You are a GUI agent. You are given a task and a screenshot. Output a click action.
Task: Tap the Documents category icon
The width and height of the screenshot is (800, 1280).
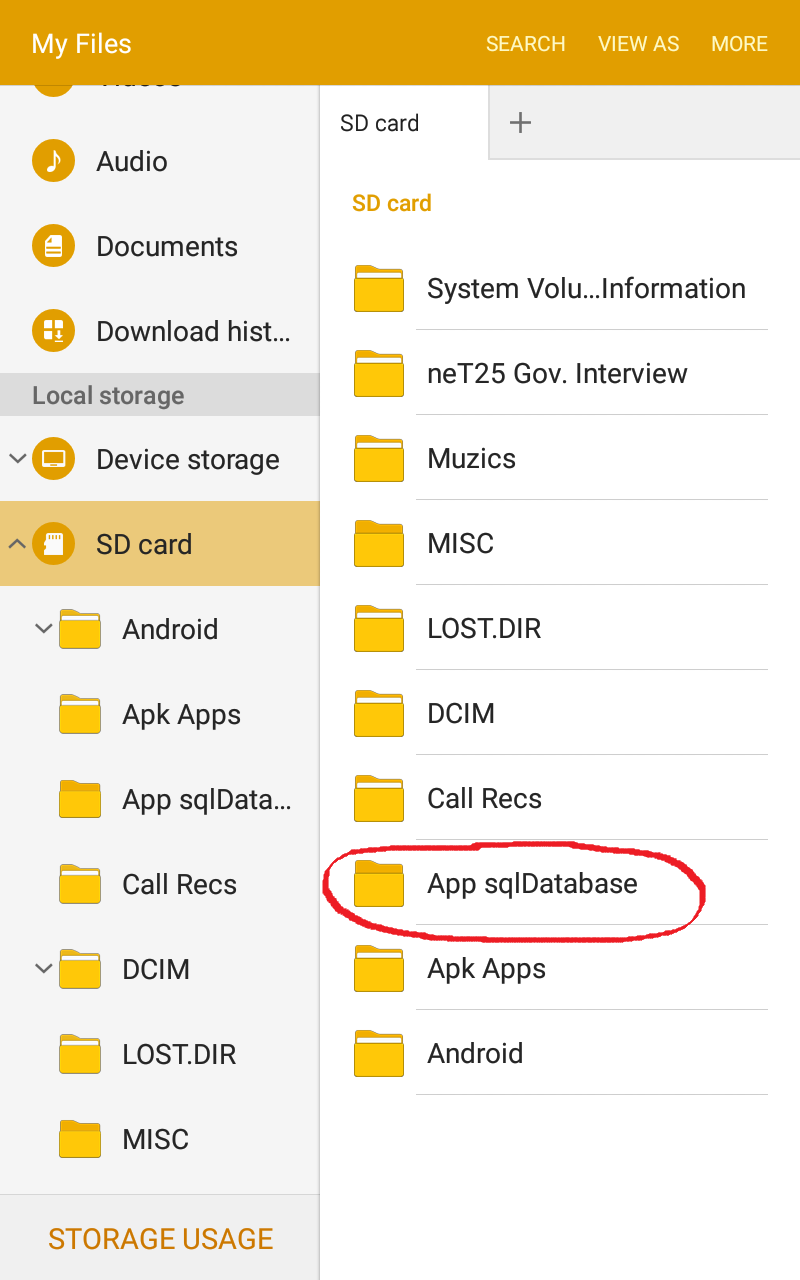click(53, 246)
